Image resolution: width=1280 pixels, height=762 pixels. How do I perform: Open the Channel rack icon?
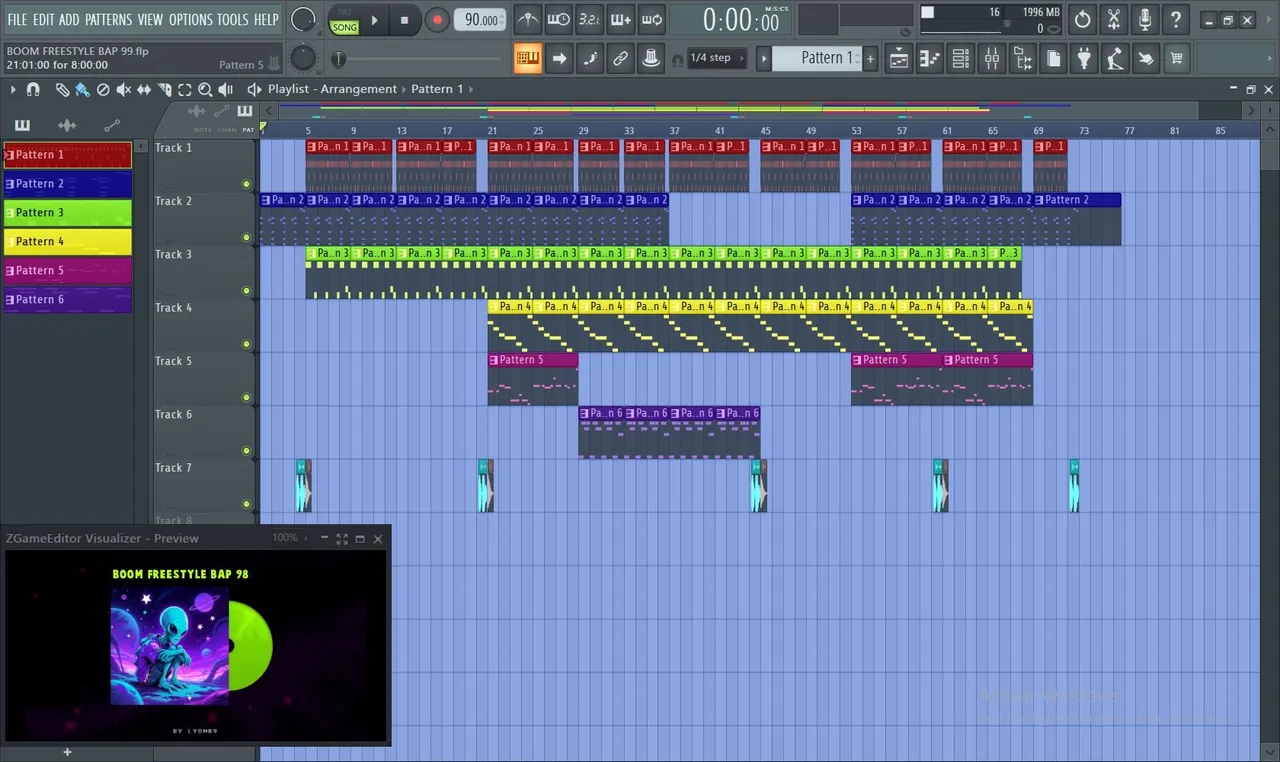coord(961,59)
